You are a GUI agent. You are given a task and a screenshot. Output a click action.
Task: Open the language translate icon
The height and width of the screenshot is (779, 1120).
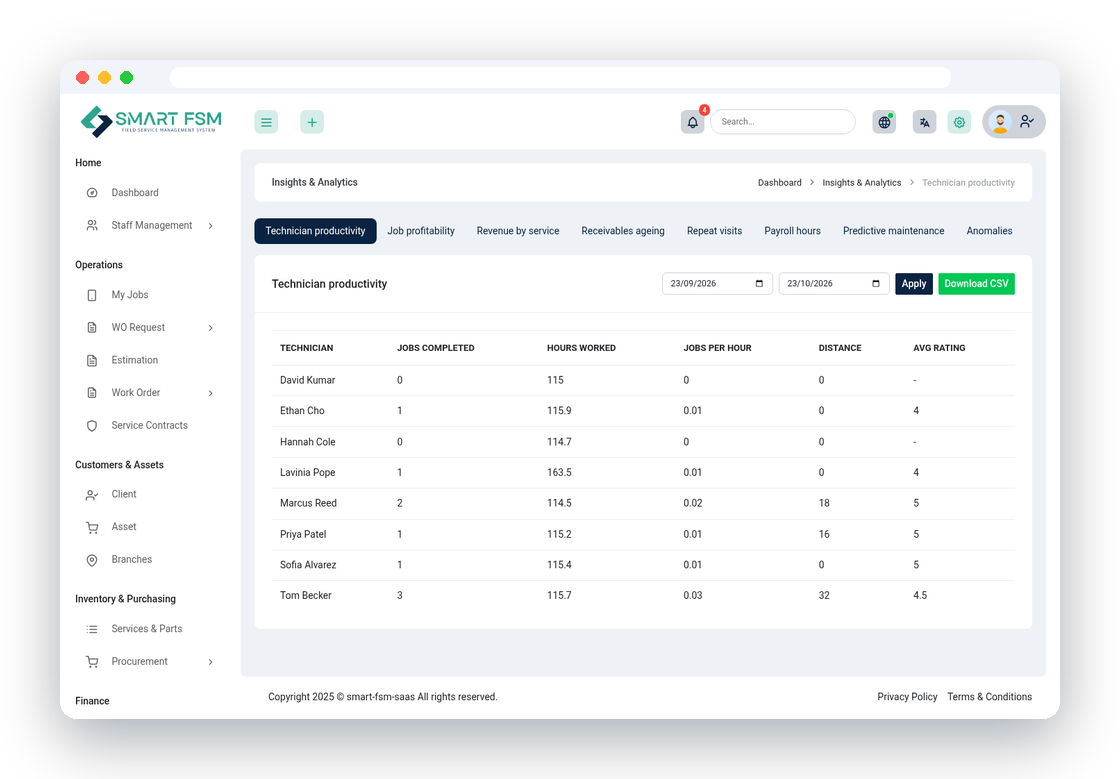click(924, 122)
